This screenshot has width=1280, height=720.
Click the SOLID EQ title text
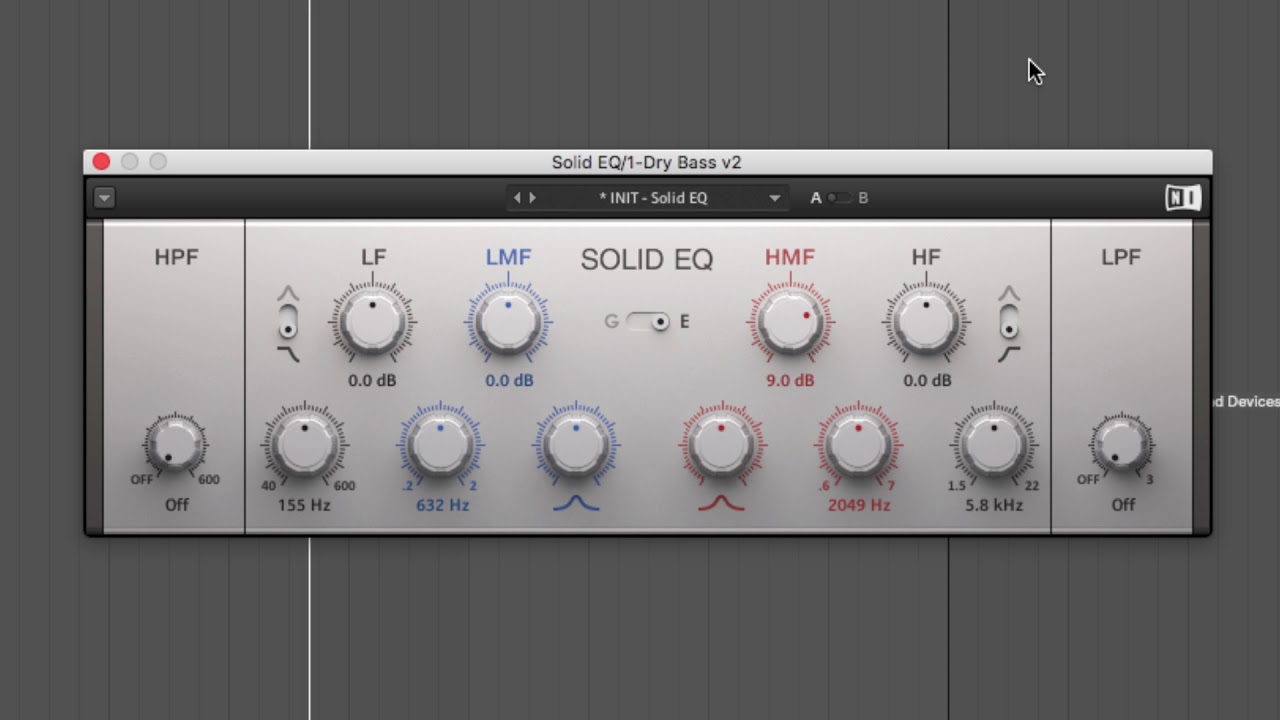coord(647,260)
